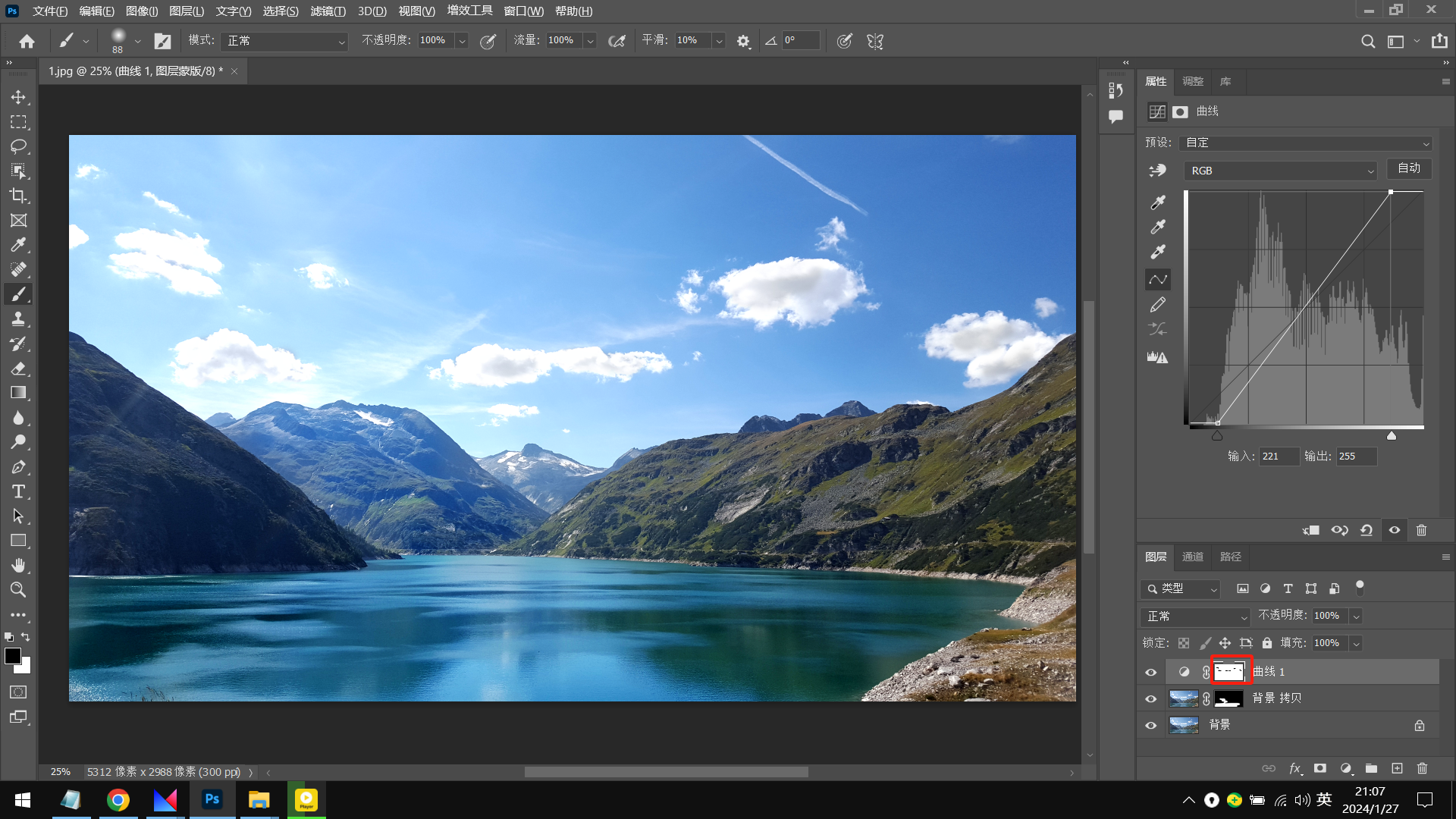Hide the 背景 layer
The width and height of the screenshot is (1456, 819).
1150,725
